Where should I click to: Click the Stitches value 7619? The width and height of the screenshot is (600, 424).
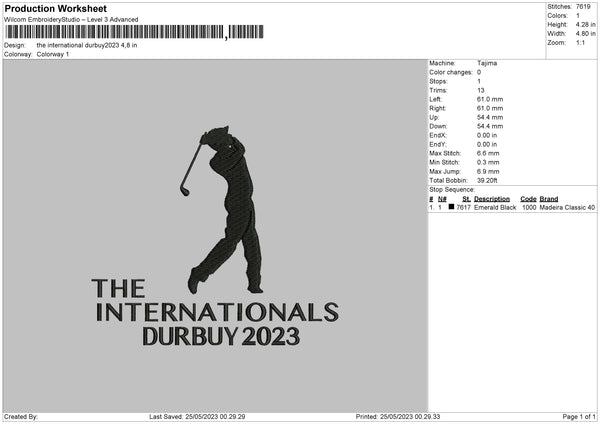[x=584, y=7]
